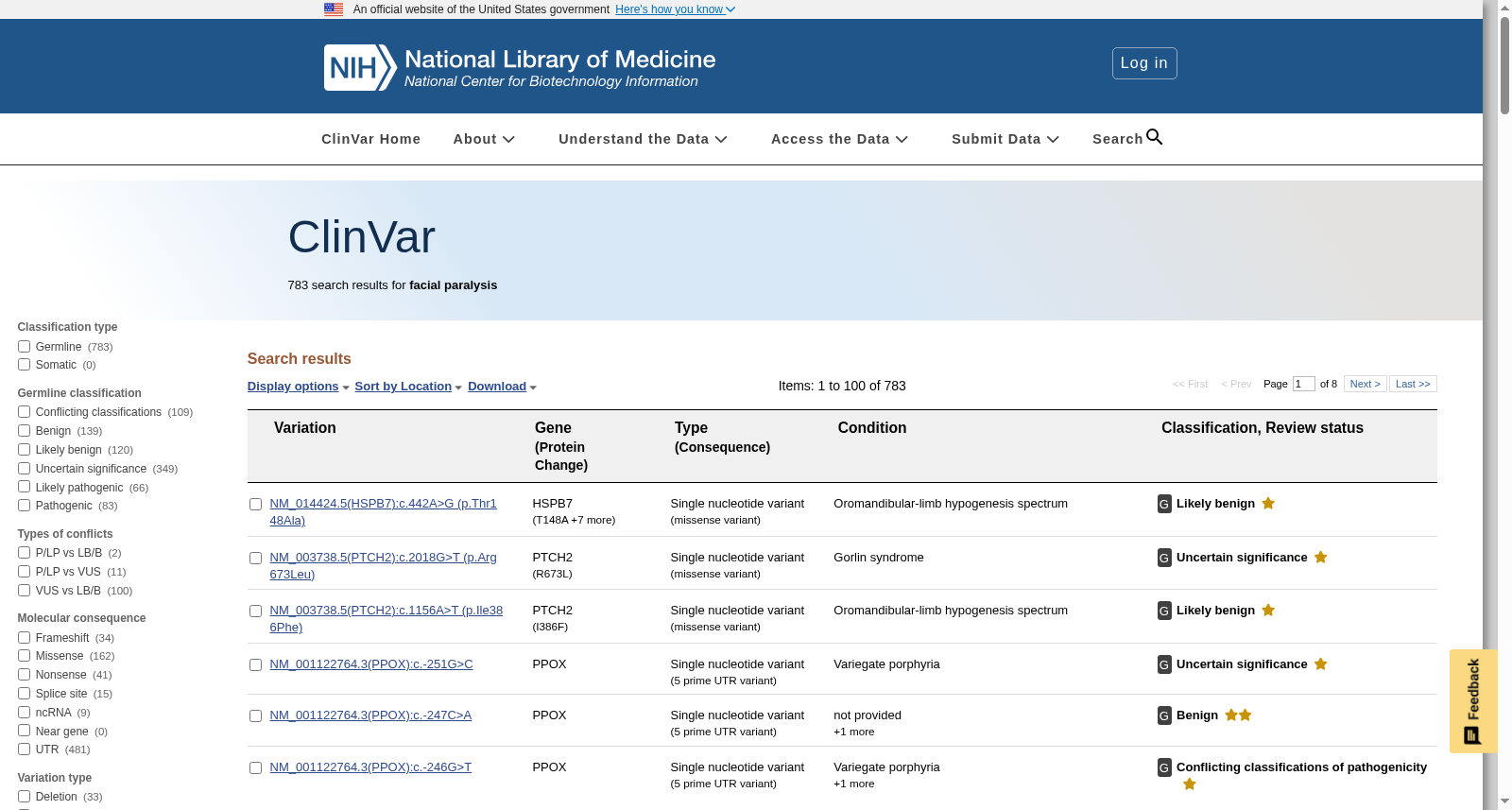Click the G badge for PTCH2 I386F row
The height and width of the screenshot is (810, 1512).
click(1164, 611)
